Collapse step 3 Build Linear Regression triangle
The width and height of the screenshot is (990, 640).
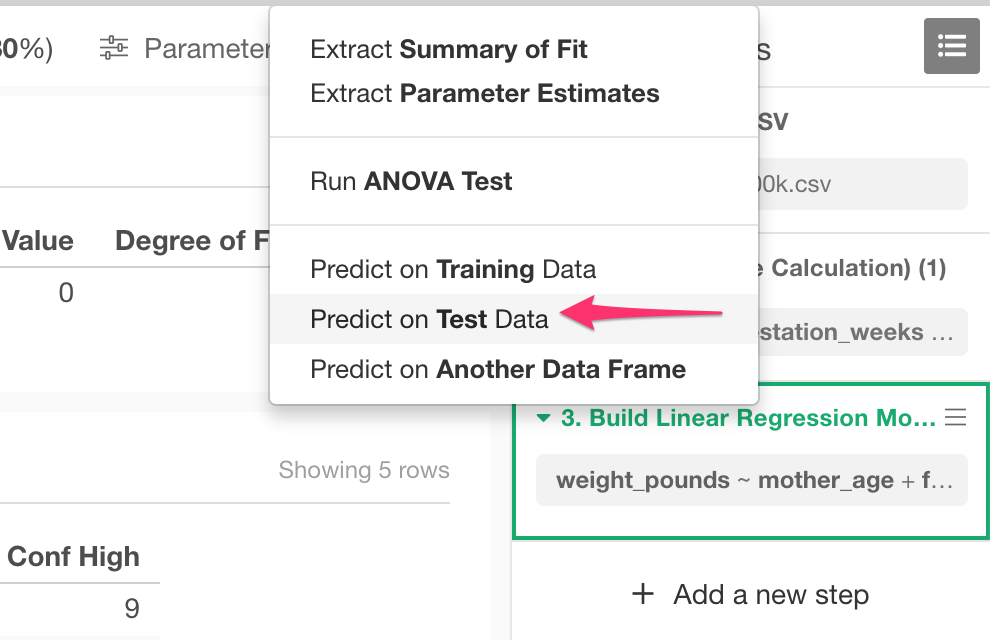tap(543, 418)
